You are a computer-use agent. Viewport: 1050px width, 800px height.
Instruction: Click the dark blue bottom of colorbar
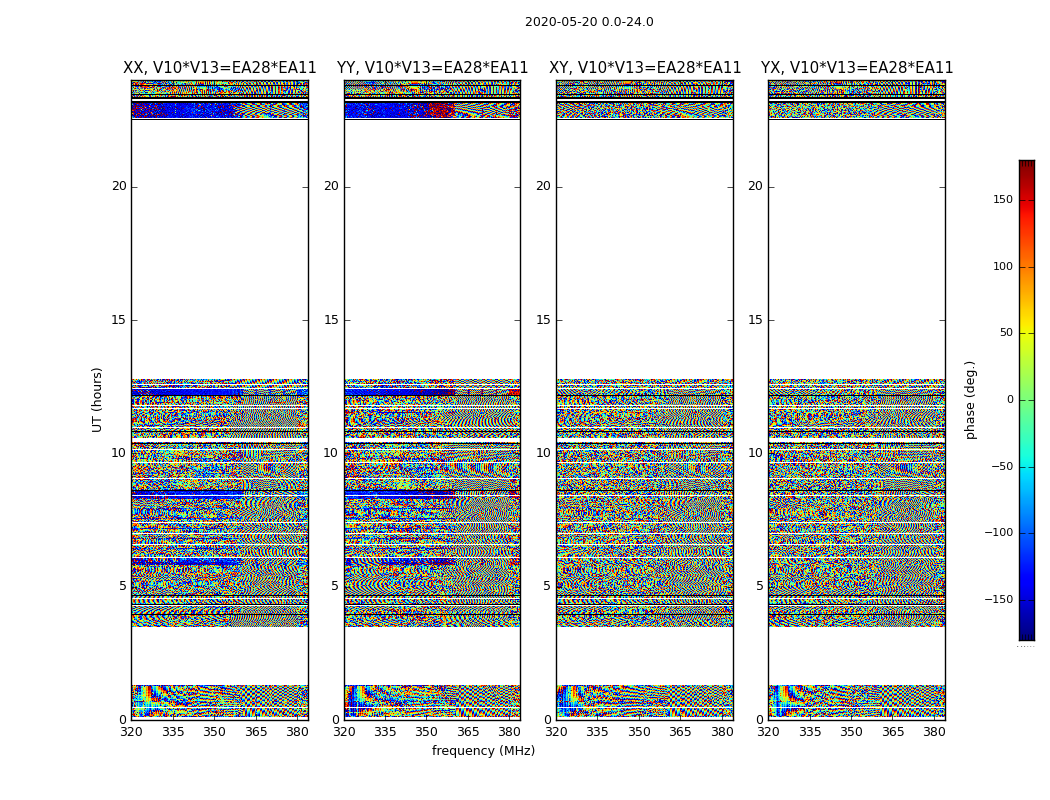(x=1027, y=635)
